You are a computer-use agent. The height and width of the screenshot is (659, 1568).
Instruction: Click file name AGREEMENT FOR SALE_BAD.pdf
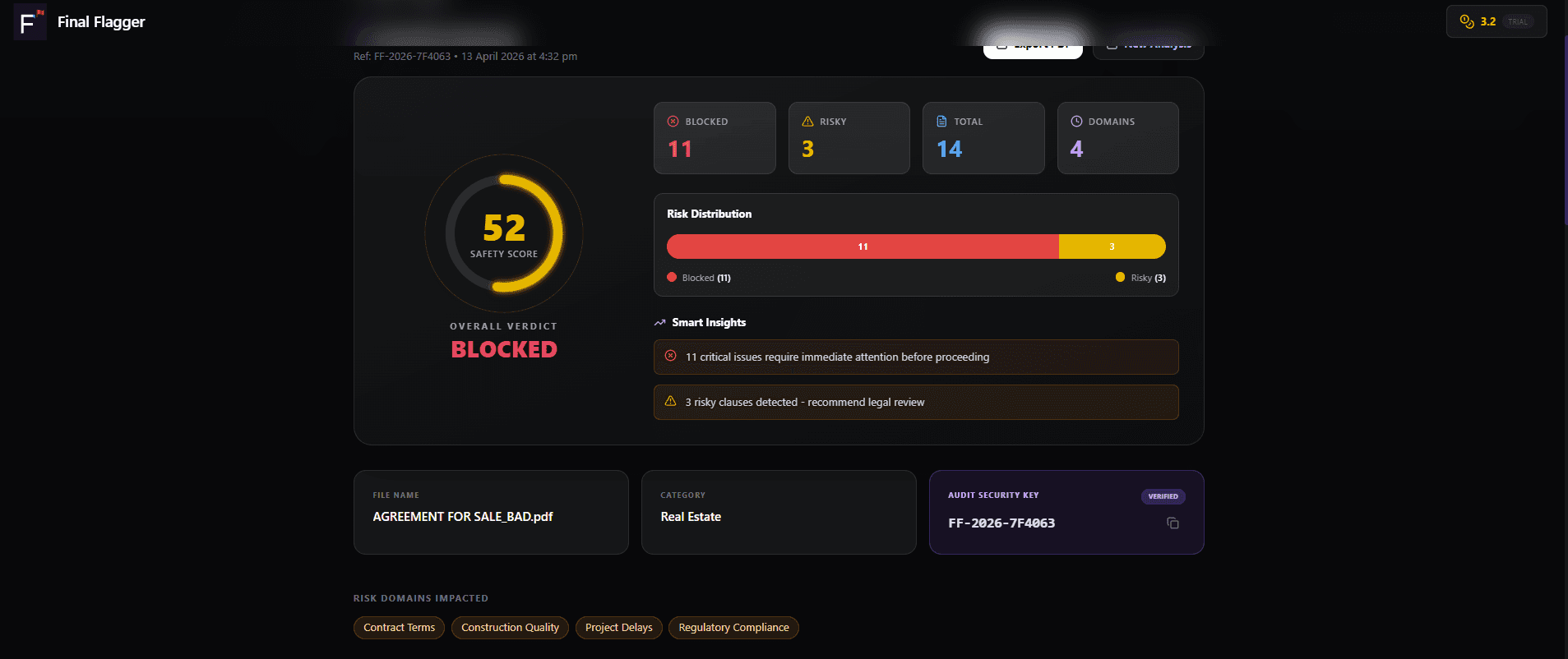[x=463, y=517]
